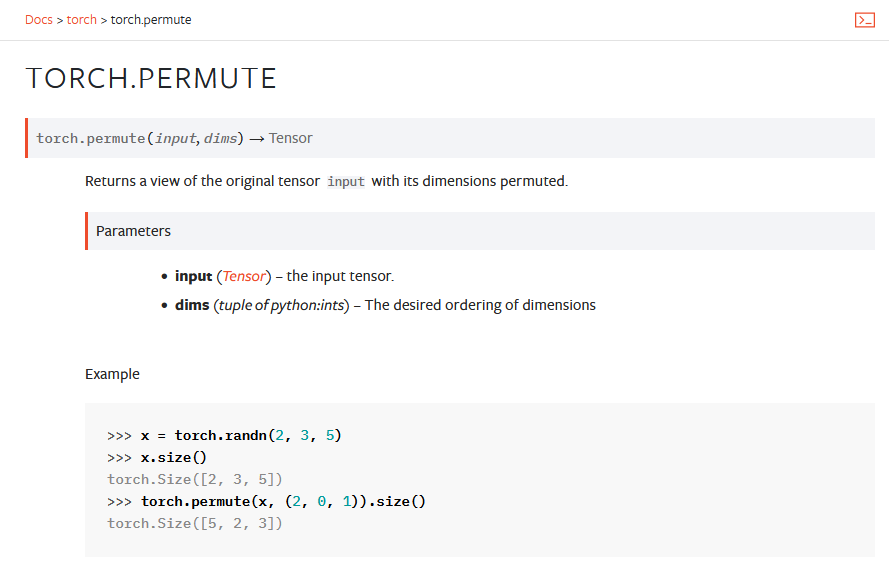
Task: Click the 'tuple of python:ints' type text
Action: tap(281, 305)
